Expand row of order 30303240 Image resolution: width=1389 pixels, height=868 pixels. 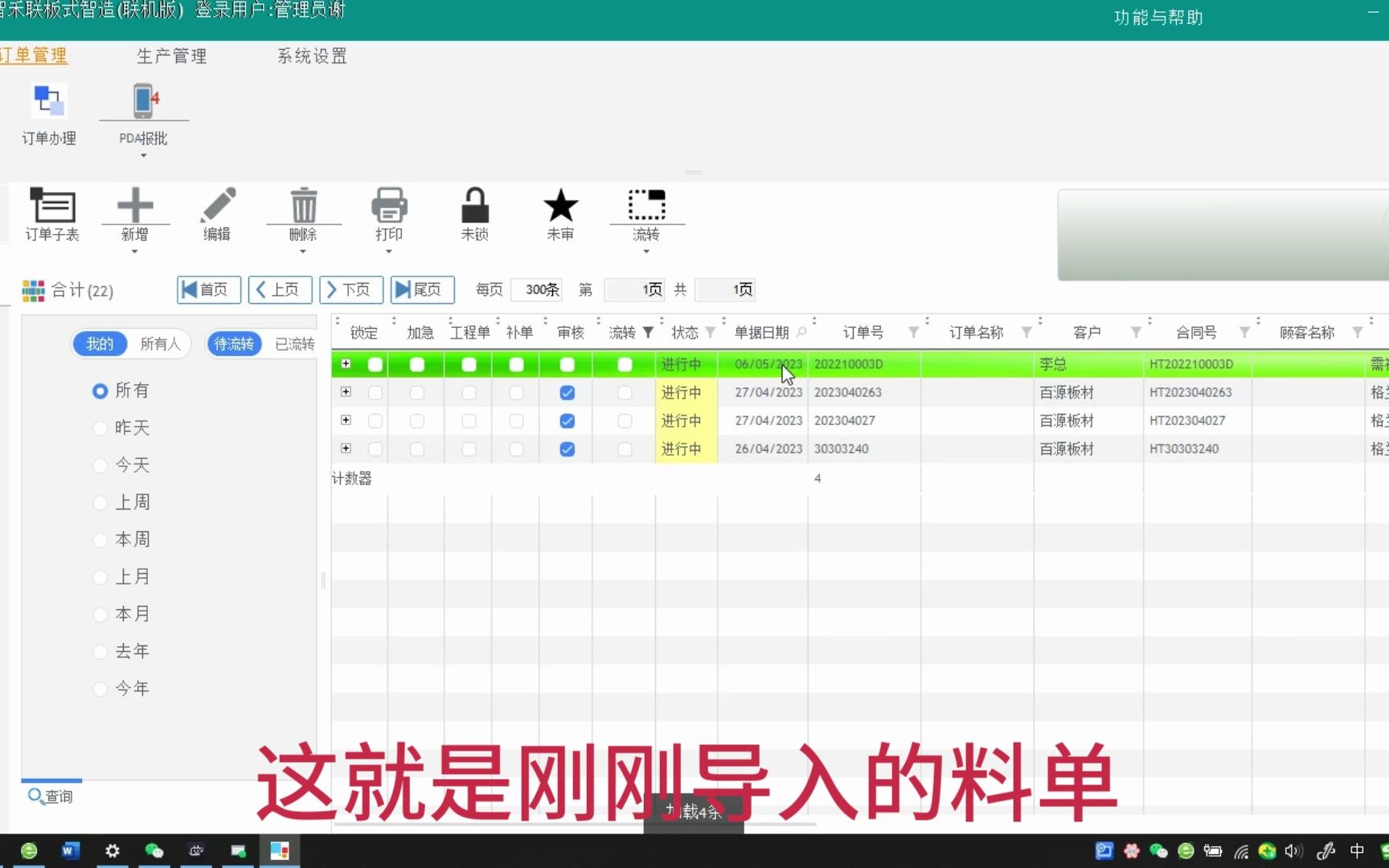[x=346, y=448]
